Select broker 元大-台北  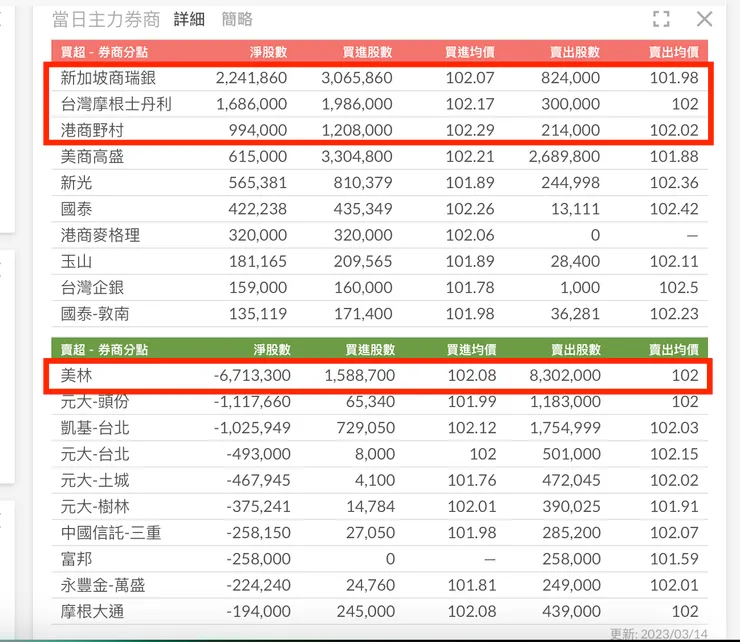pos(95,454)
